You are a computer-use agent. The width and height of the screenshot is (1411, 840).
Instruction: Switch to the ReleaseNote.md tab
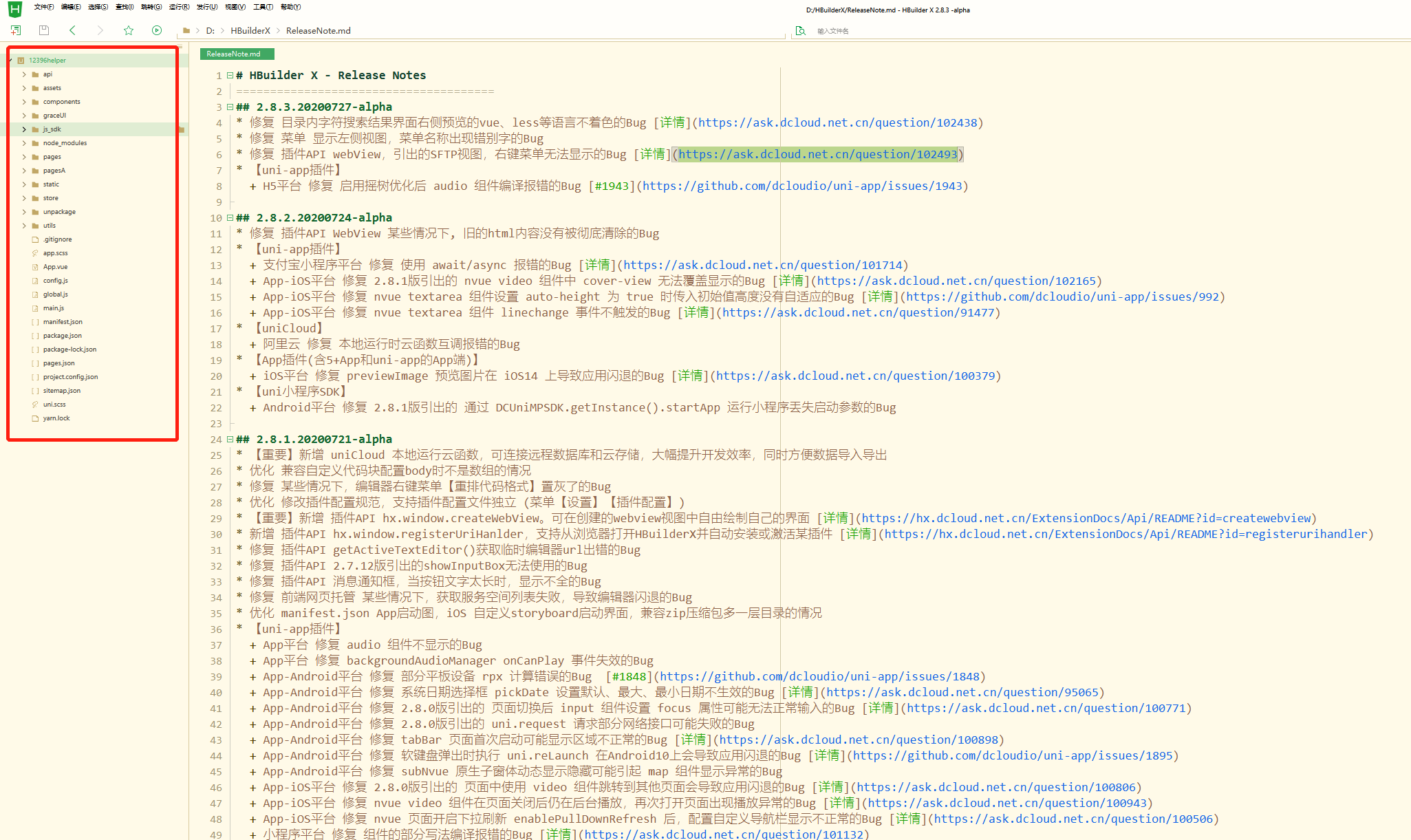[237, 54]
